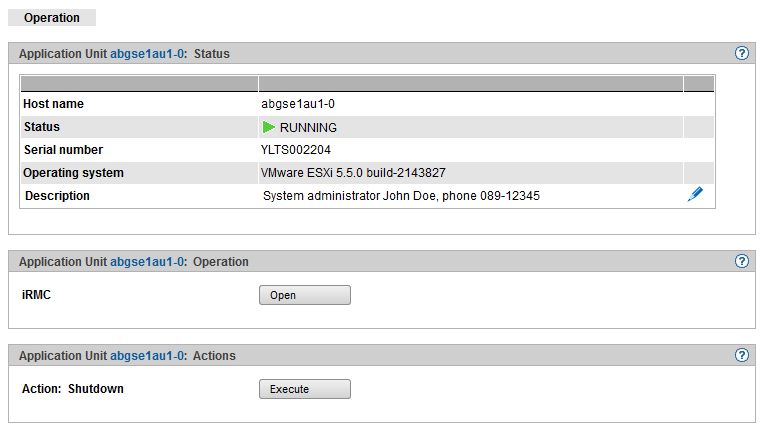Open help for the Operation section
Screen dimensions: 765x432
(x=742, y=261)
